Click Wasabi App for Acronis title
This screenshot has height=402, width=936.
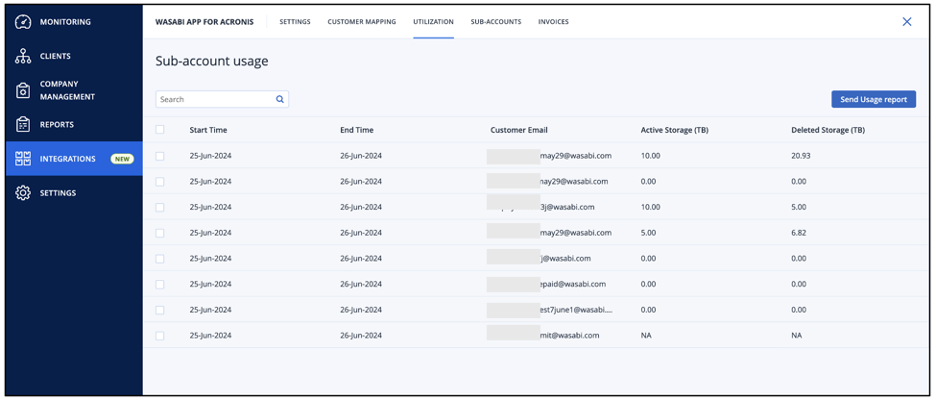point(204,22)
